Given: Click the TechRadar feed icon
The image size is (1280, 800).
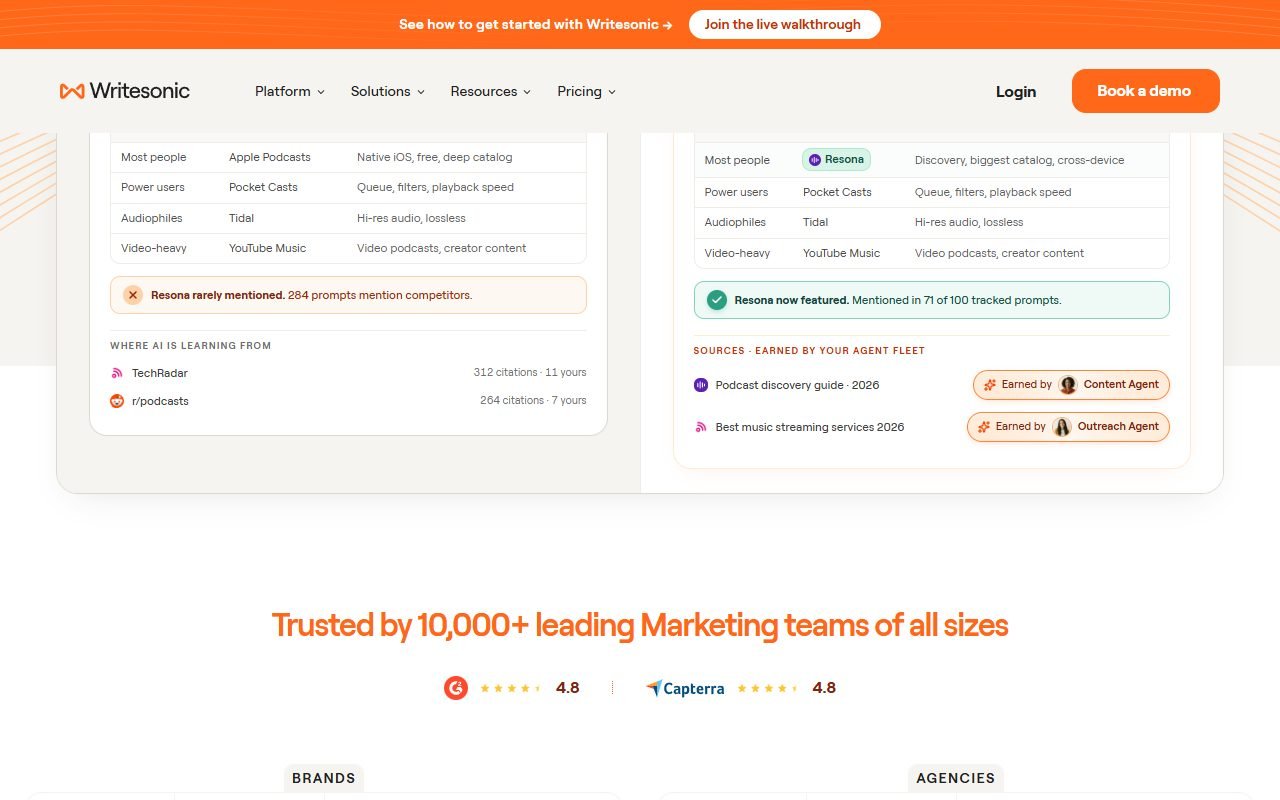Looking at the screenshot, I should [x=116, y=373].
